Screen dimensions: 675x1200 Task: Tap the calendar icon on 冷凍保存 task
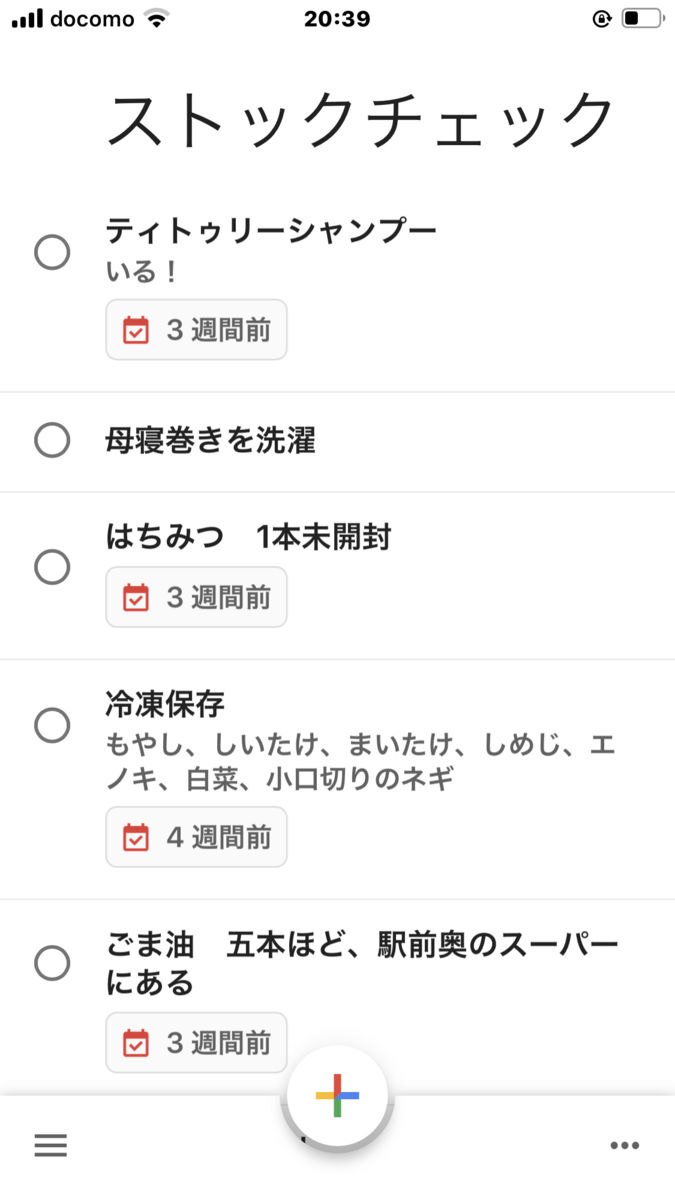pyautogui.click(x=135, y=837)
